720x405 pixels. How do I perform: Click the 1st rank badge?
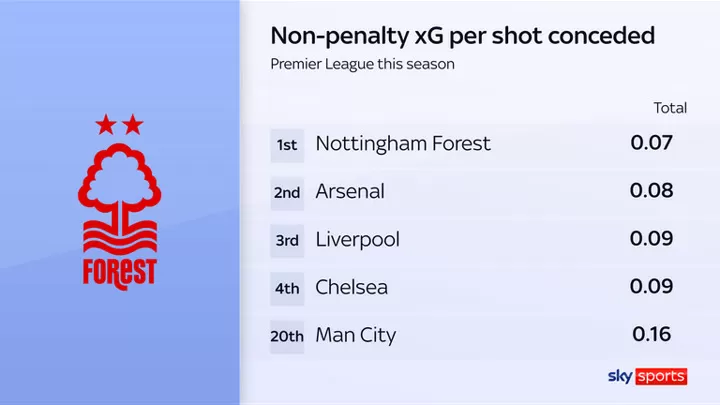pyautogui.click(x=287, y=146)
